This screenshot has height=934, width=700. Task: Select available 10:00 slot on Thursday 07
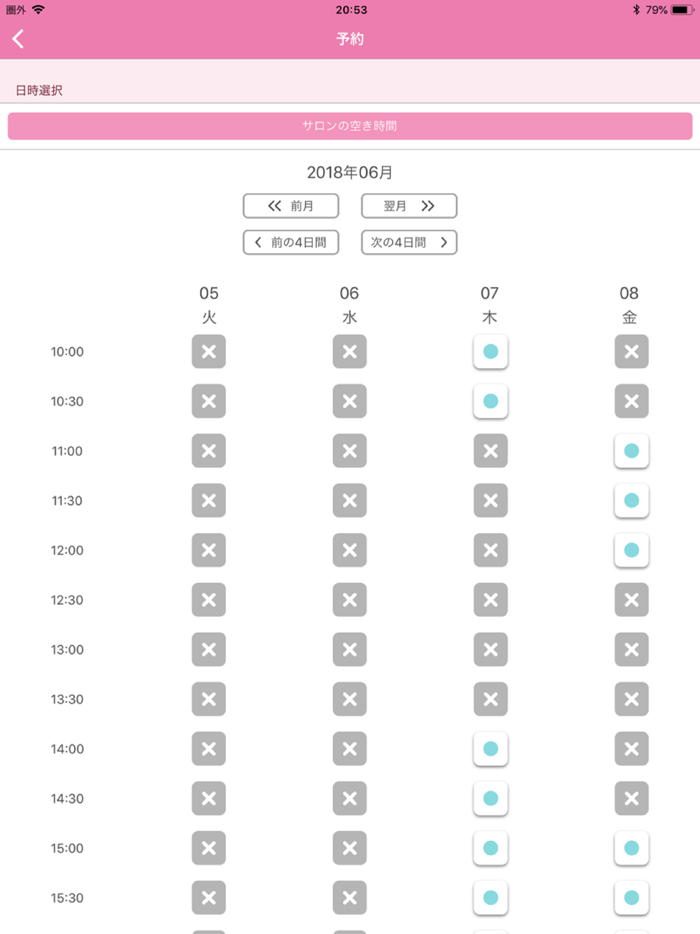490,352
